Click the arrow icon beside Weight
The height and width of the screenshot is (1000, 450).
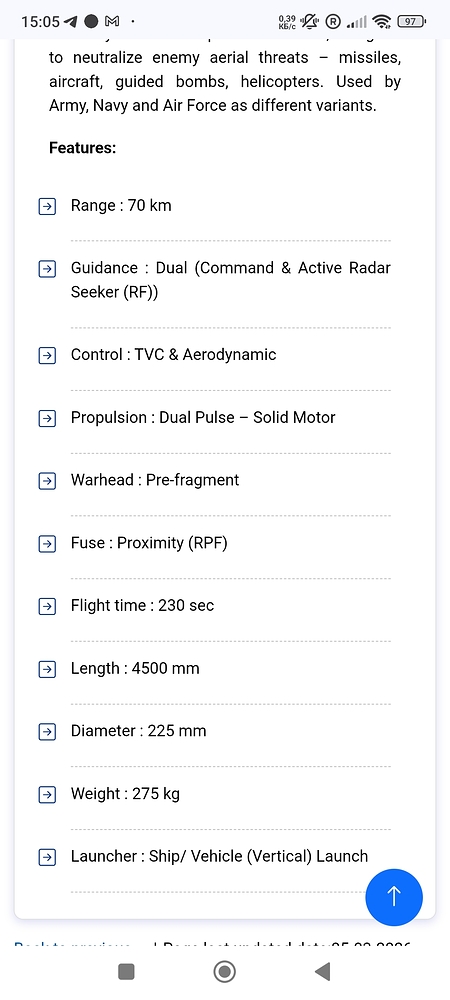point(47,795)
